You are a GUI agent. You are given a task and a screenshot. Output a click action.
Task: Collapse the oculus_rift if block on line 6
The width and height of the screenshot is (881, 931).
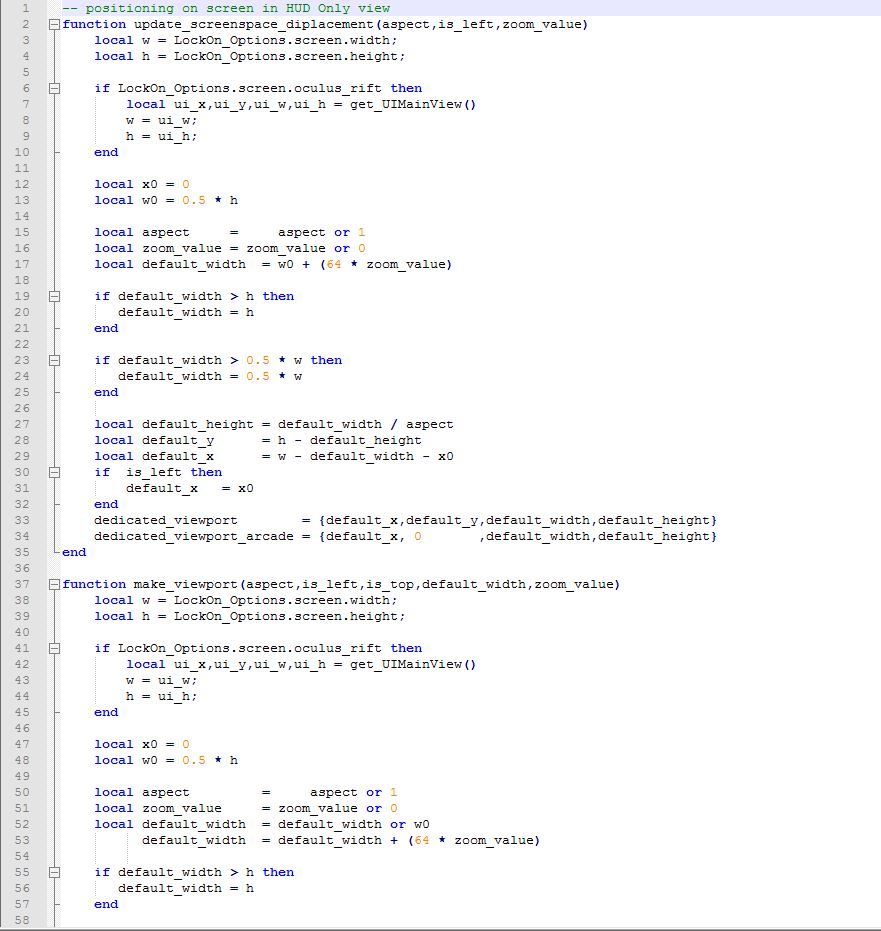coord(56,88)
